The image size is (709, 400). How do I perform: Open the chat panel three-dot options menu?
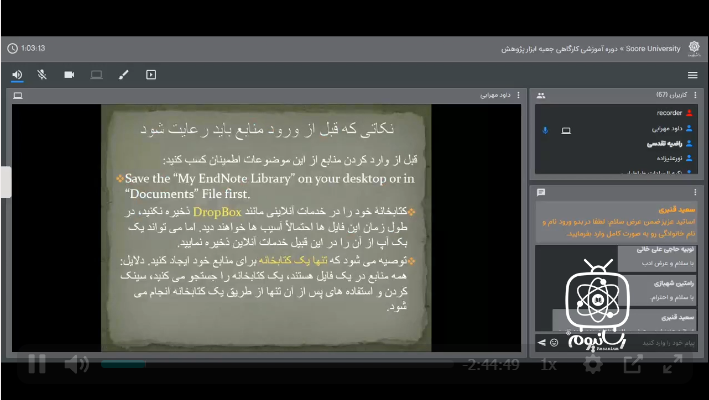[695, 193]
